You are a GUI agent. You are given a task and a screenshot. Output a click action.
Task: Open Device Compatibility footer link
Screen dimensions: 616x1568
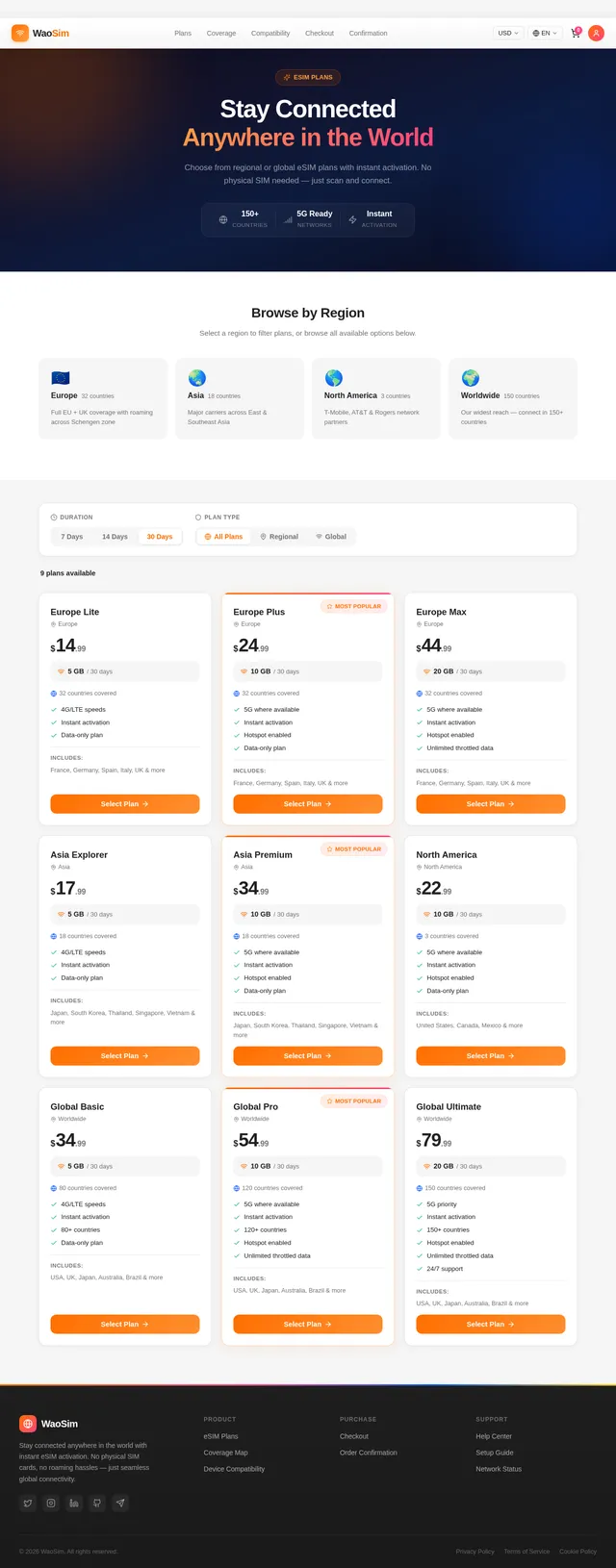click(234, 1469)
